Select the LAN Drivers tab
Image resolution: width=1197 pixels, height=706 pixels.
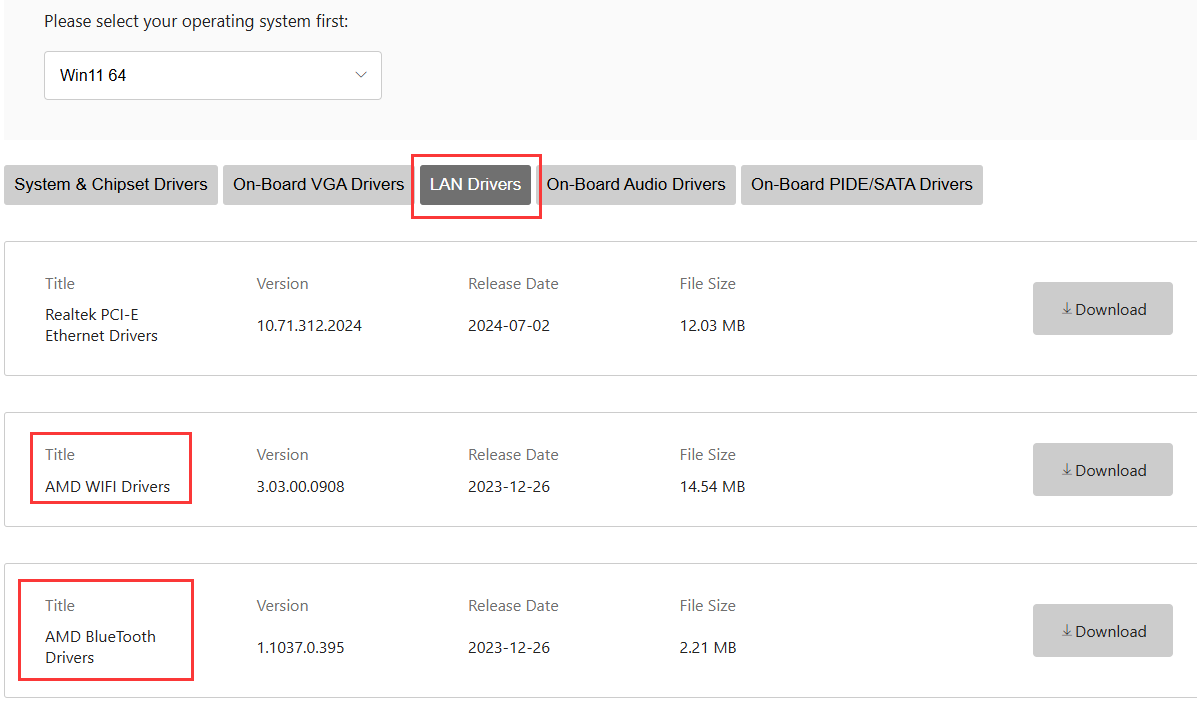[x=475, y=185]
